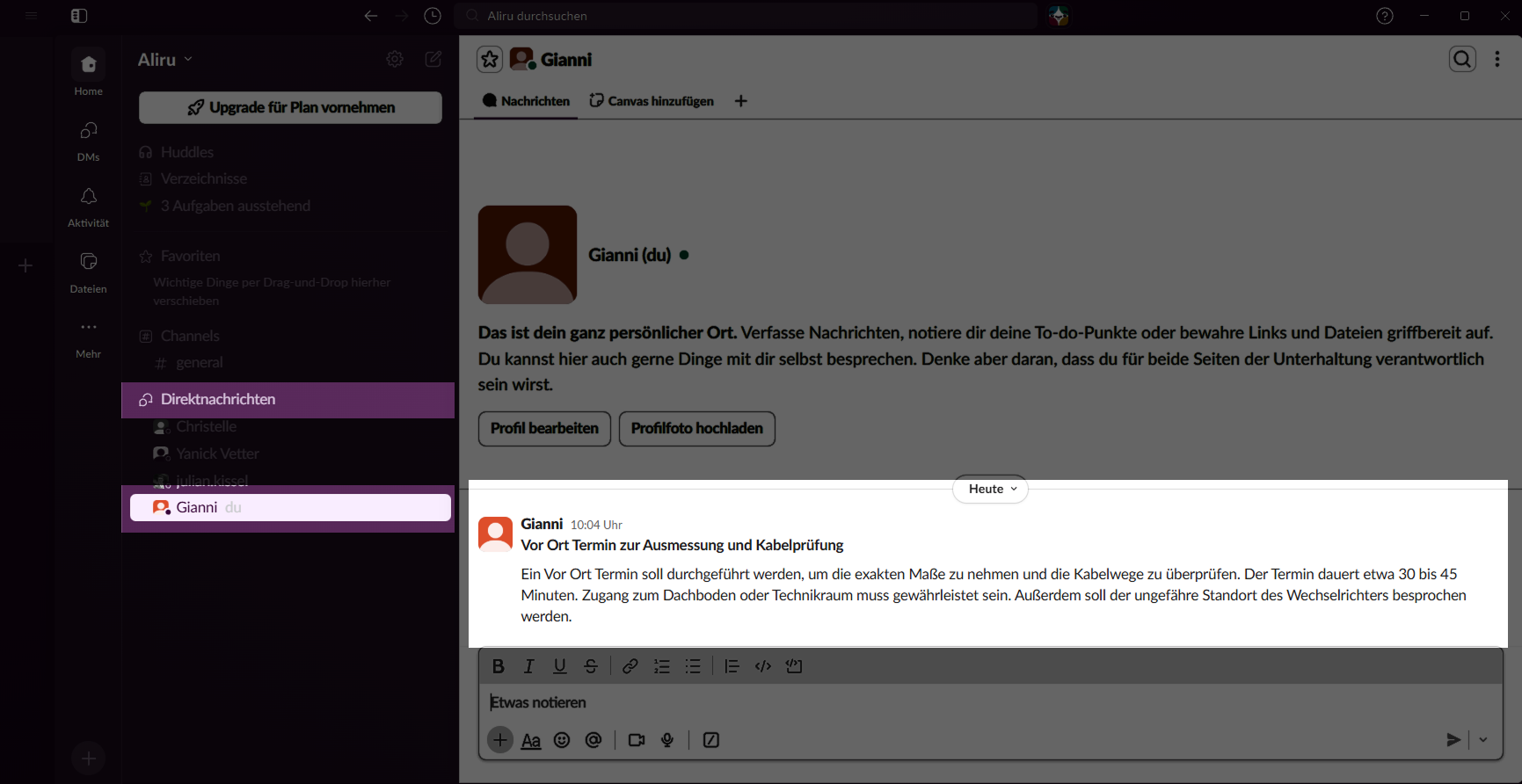The width and height of the screenshot is (1522, 784).
Task: Open the help question mark icon
Action: (1385, 16)
